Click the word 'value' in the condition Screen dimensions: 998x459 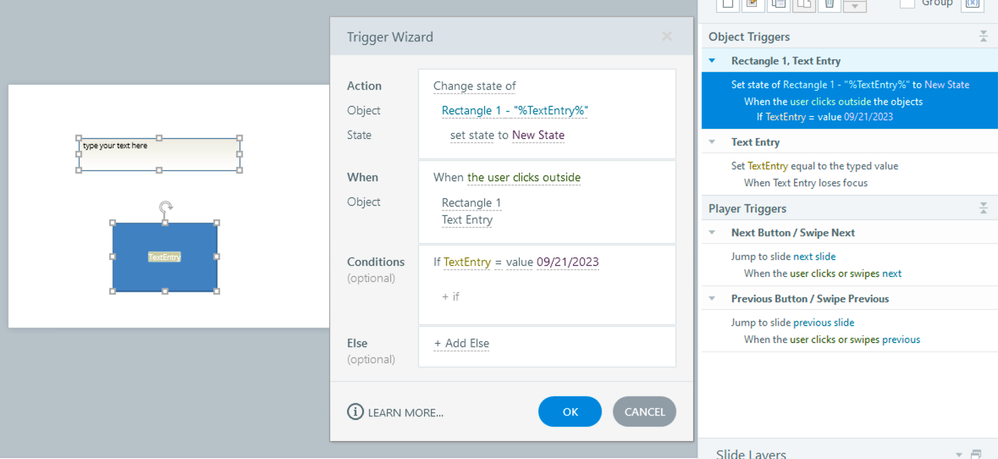point(519,262)
